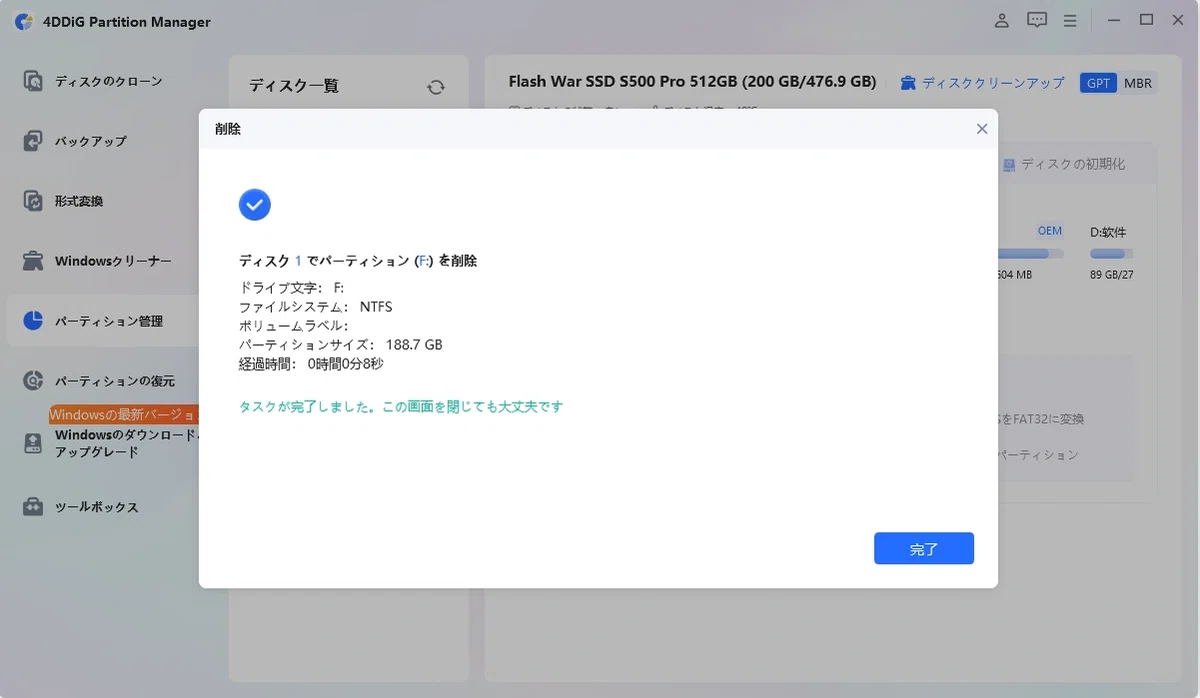Click the Flash War SSD disk title
The width and height of the screenshot is (1200, 698).
(692, 82)
